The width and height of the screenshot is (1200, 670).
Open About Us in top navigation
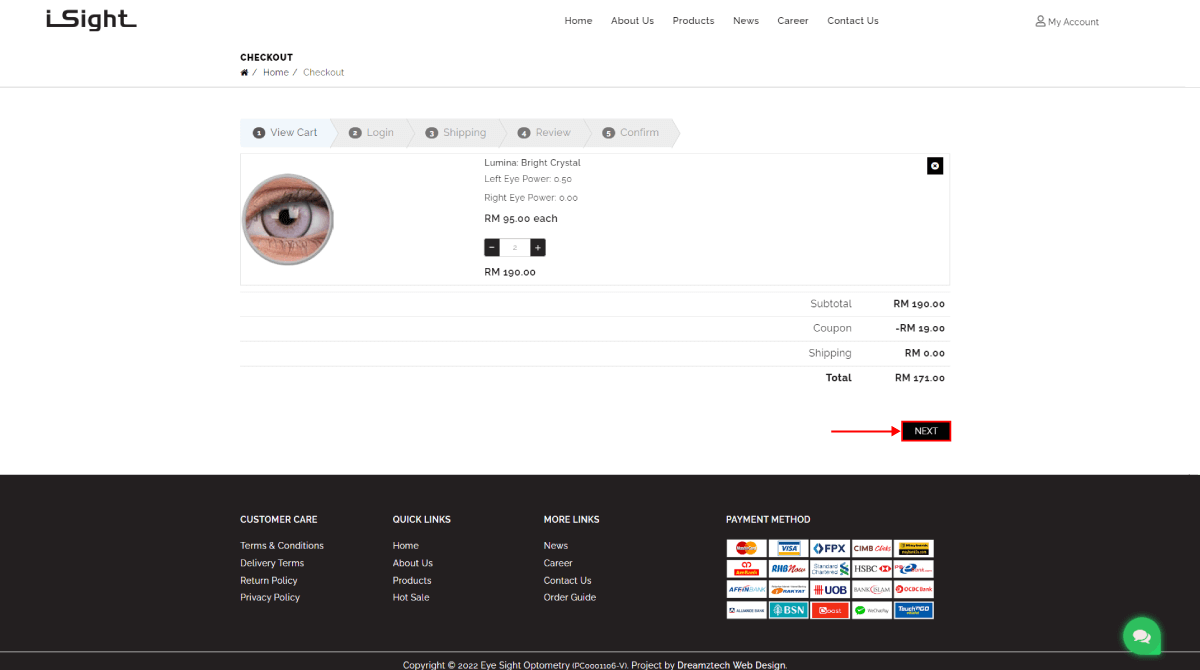(632, 21)
